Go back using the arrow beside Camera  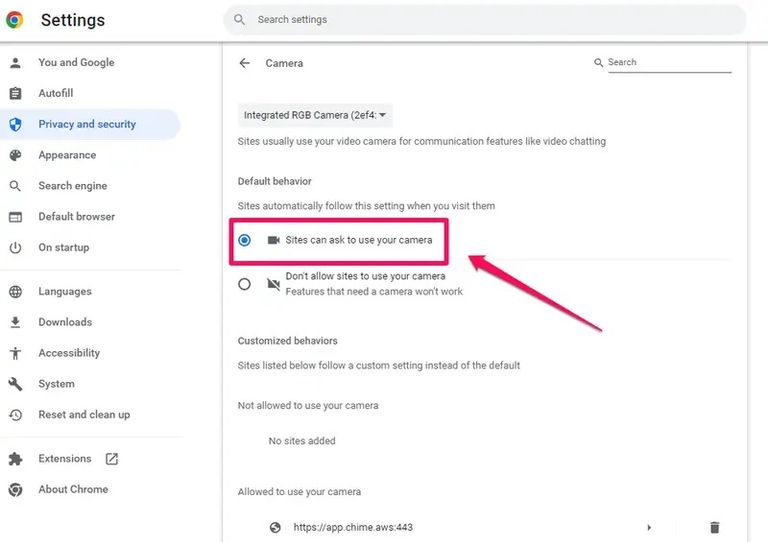244,63
